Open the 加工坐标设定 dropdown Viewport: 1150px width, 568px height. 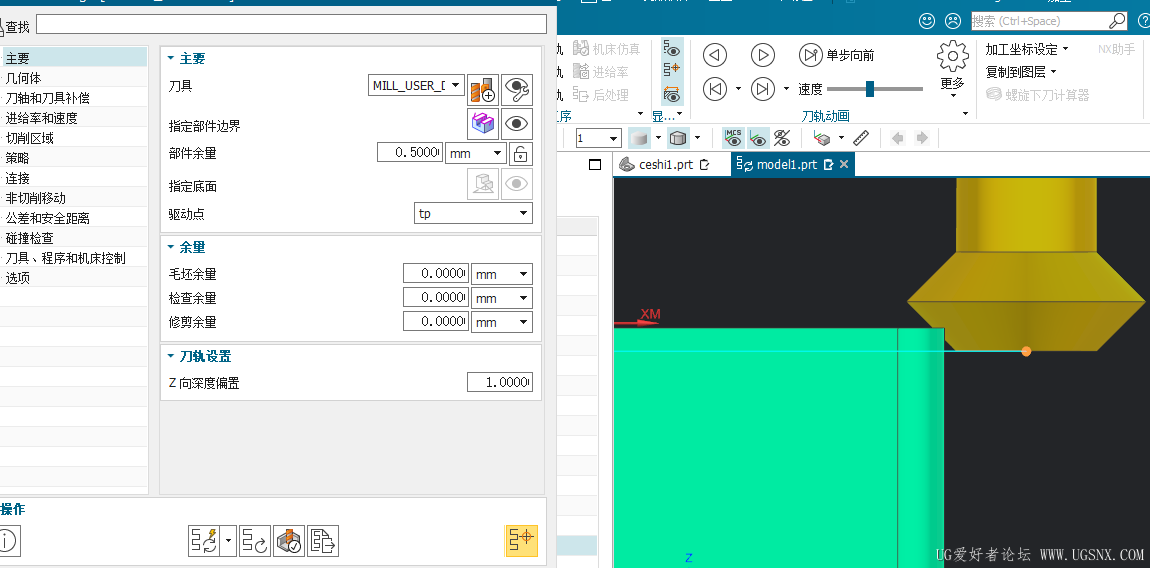pyautogui.click(x=1027, y=49)
